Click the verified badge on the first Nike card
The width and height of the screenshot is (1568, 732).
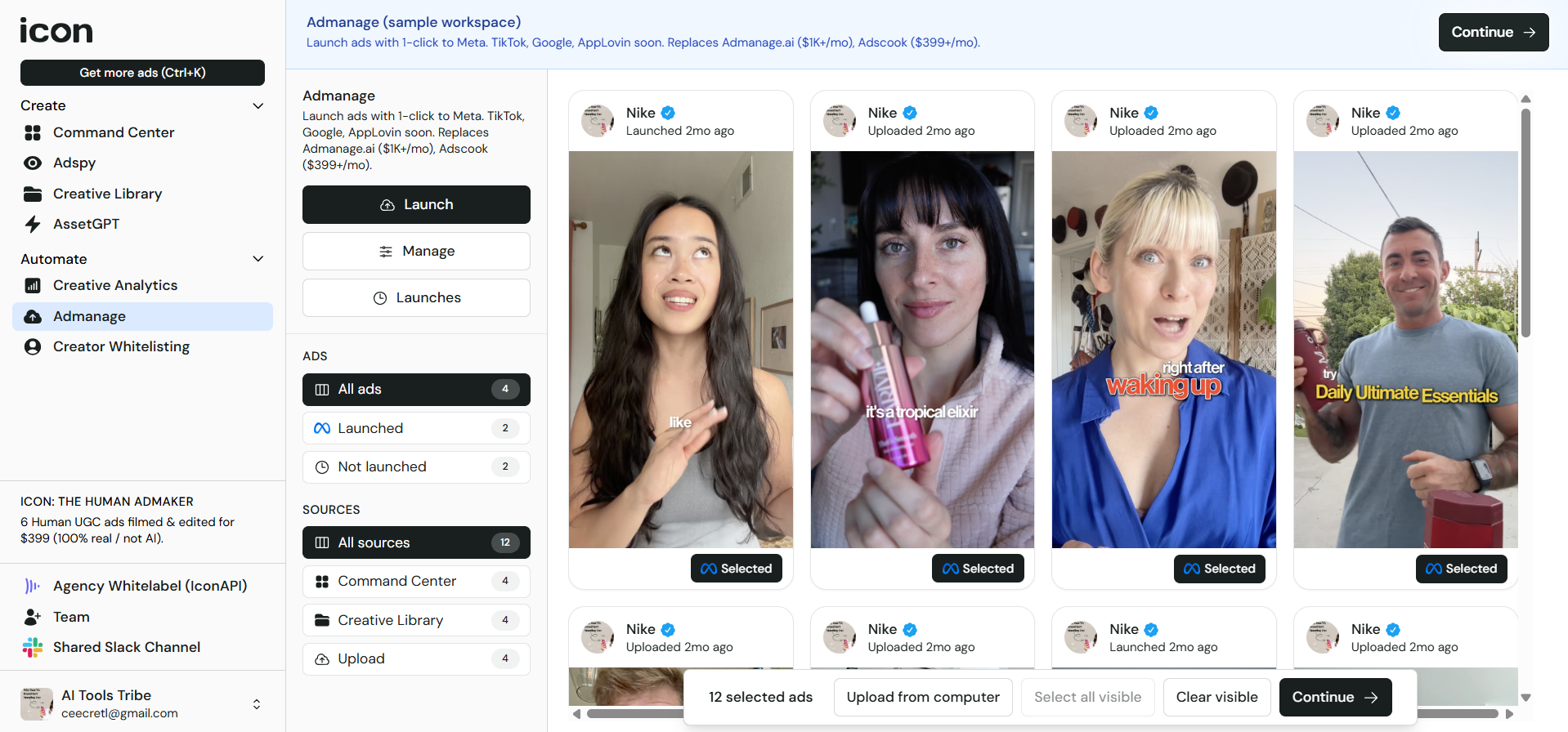pyautogui.click(x=668, y=113)
